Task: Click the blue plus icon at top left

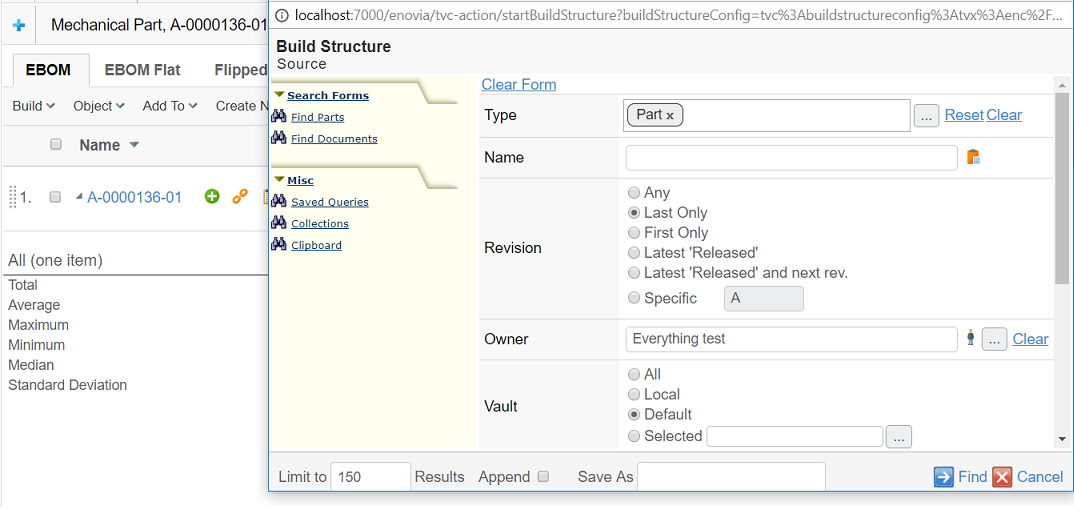Action: tap(19, 25)
